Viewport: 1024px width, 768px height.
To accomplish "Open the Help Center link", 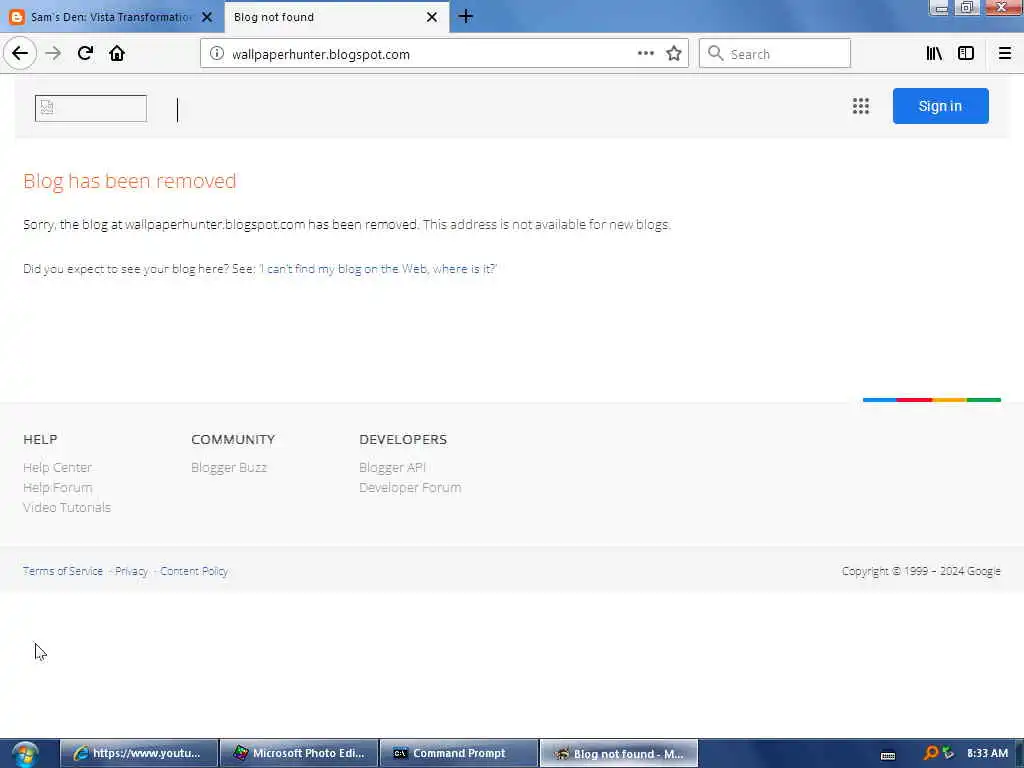I will [x=57, y=467].
